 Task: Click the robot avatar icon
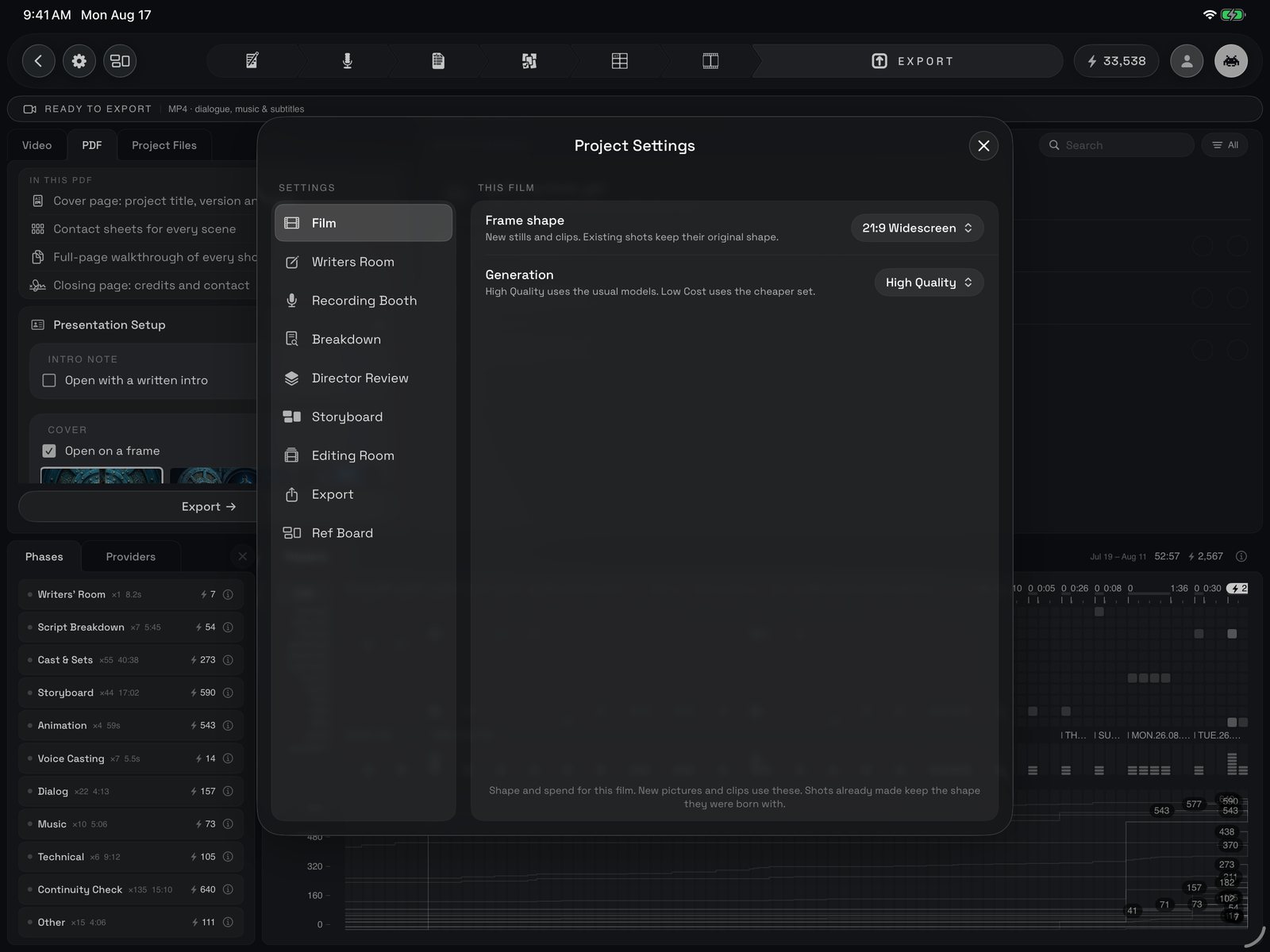click(x=1231, y=61)
